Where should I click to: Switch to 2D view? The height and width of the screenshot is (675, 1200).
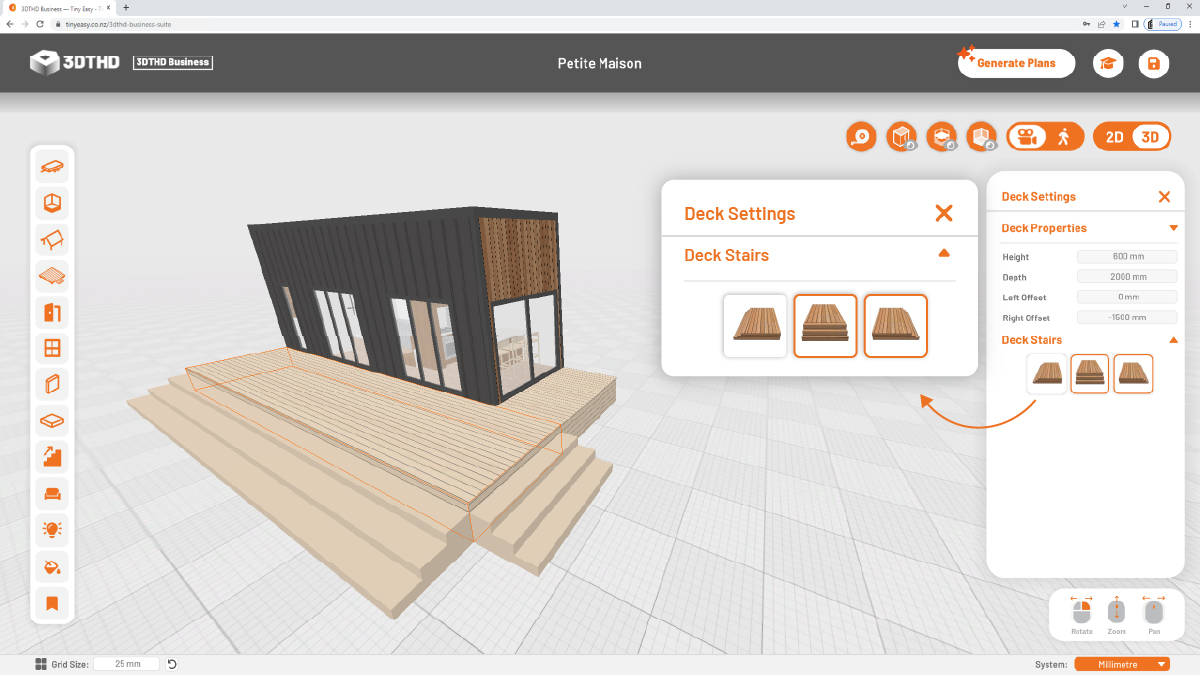1114,137
